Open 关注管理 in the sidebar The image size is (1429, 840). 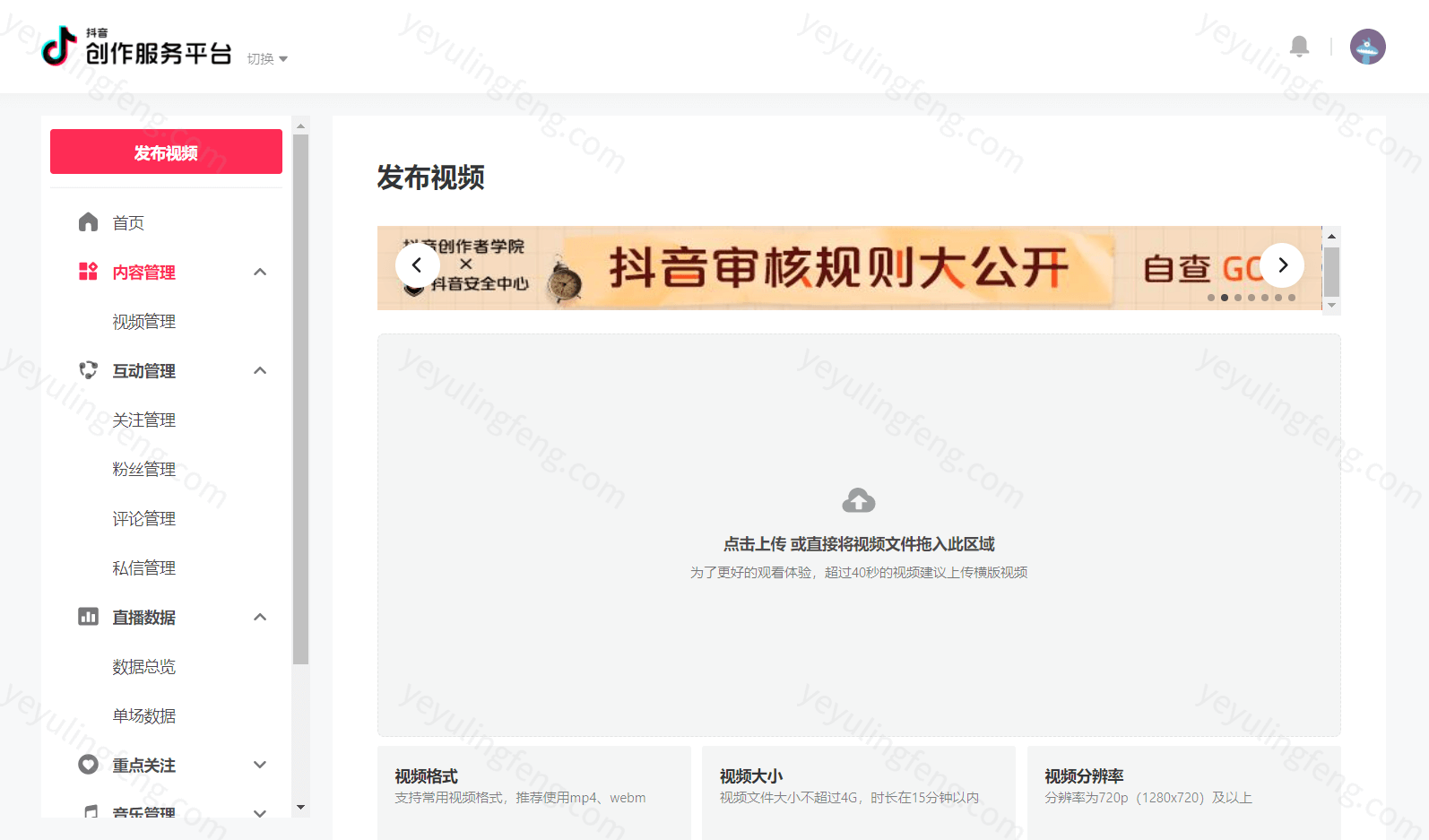pos(144,420)
